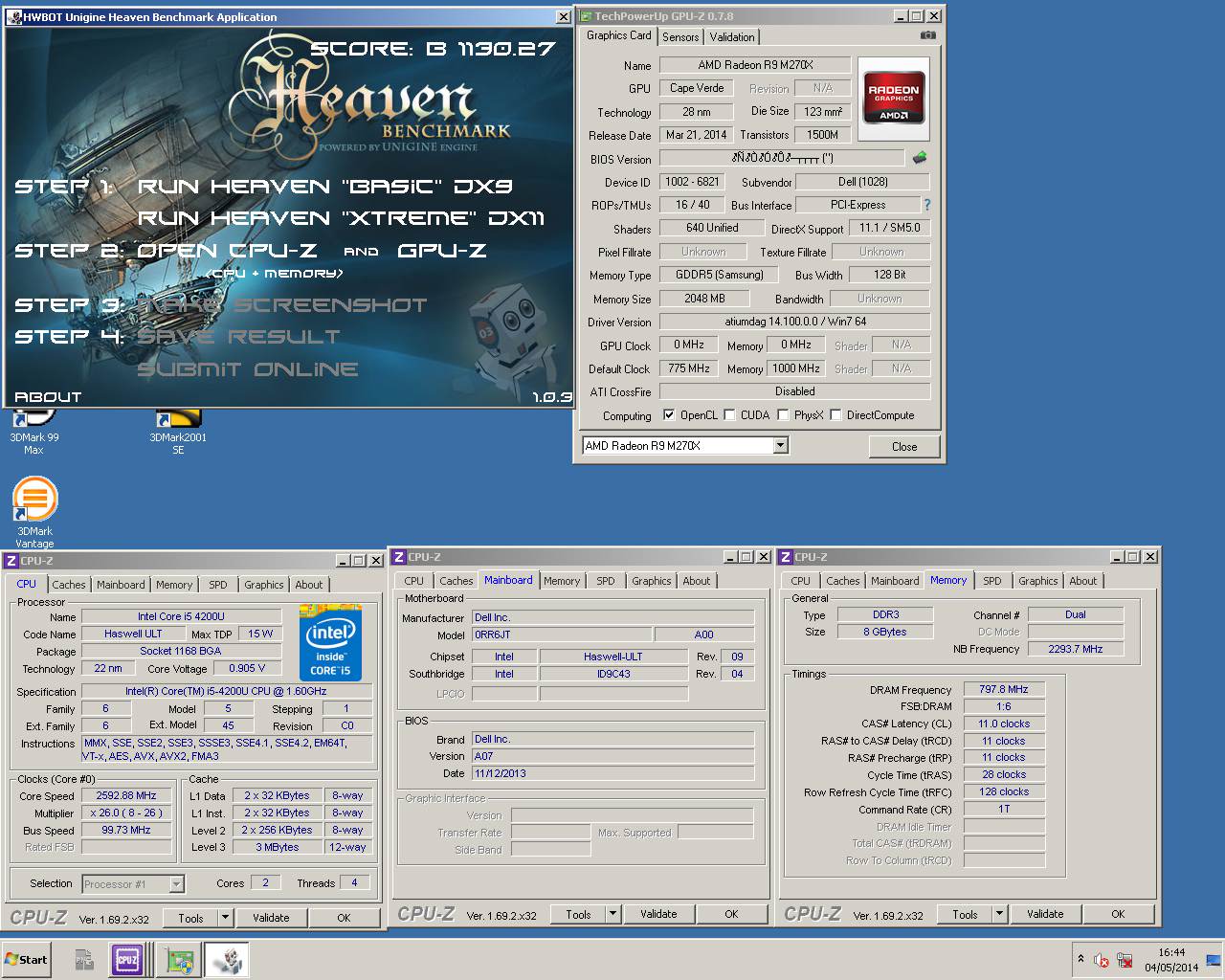Viewport: 1225px width, 980px height.
Task: Click the BIOS Date value 11/12/2013
Action: coord(612,773)
